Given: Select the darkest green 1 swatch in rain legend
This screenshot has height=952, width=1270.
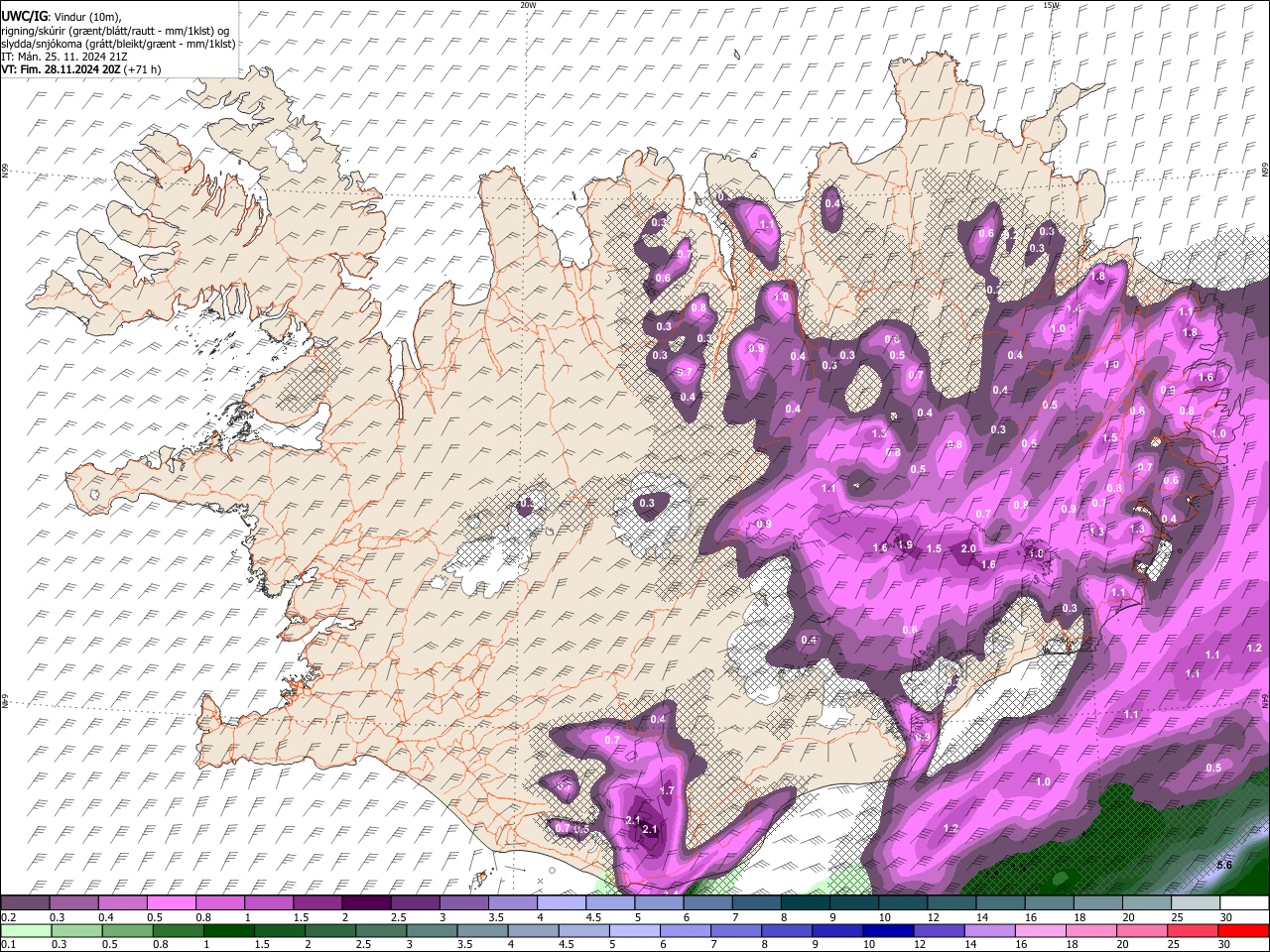Looking at the screenshot, I should pyautogui.click(x=228, y=930).
